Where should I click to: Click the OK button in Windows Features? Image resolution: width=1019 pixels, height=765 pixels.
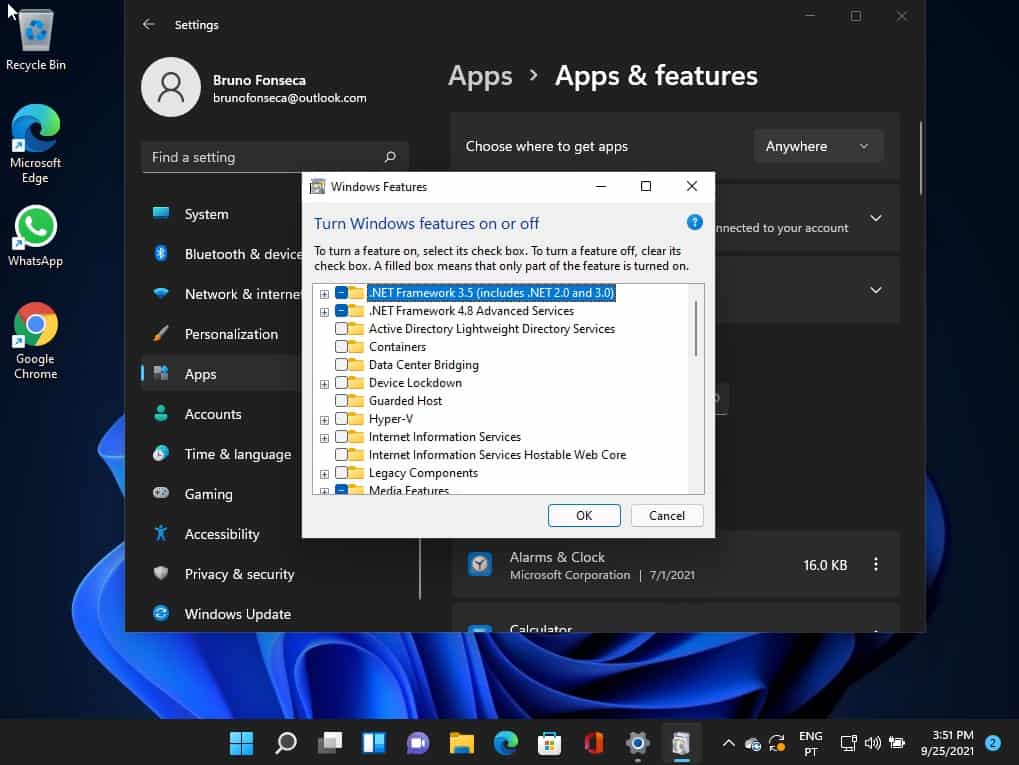pyautogui.click(x=584, y=515)
